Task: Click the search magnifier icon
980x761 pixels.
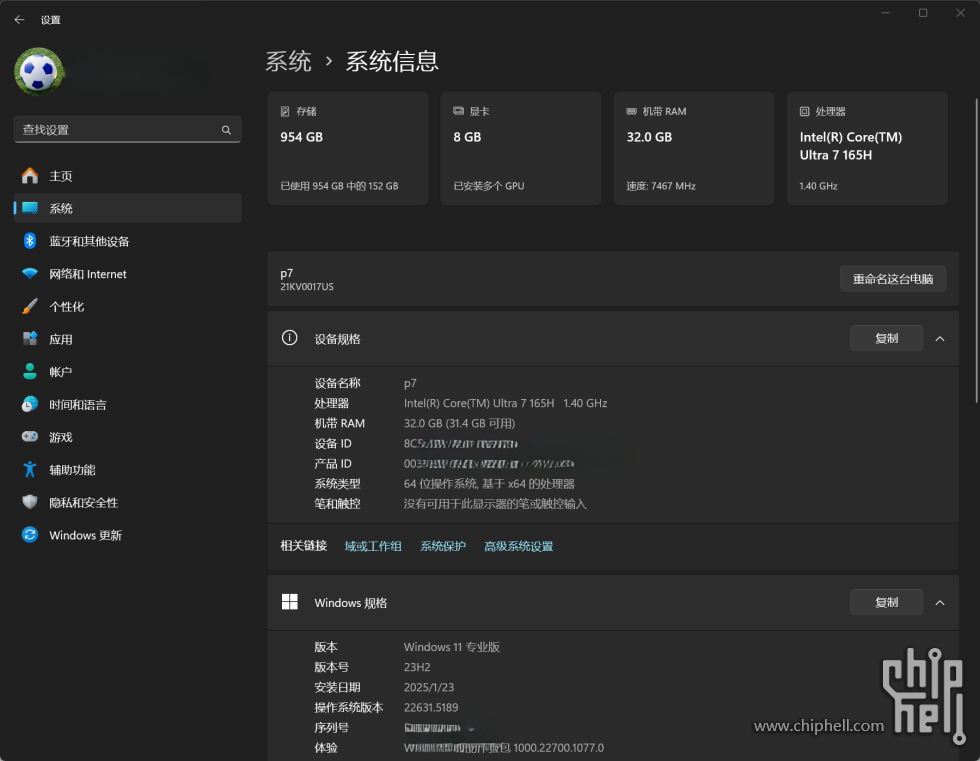Action: [226, 130]
